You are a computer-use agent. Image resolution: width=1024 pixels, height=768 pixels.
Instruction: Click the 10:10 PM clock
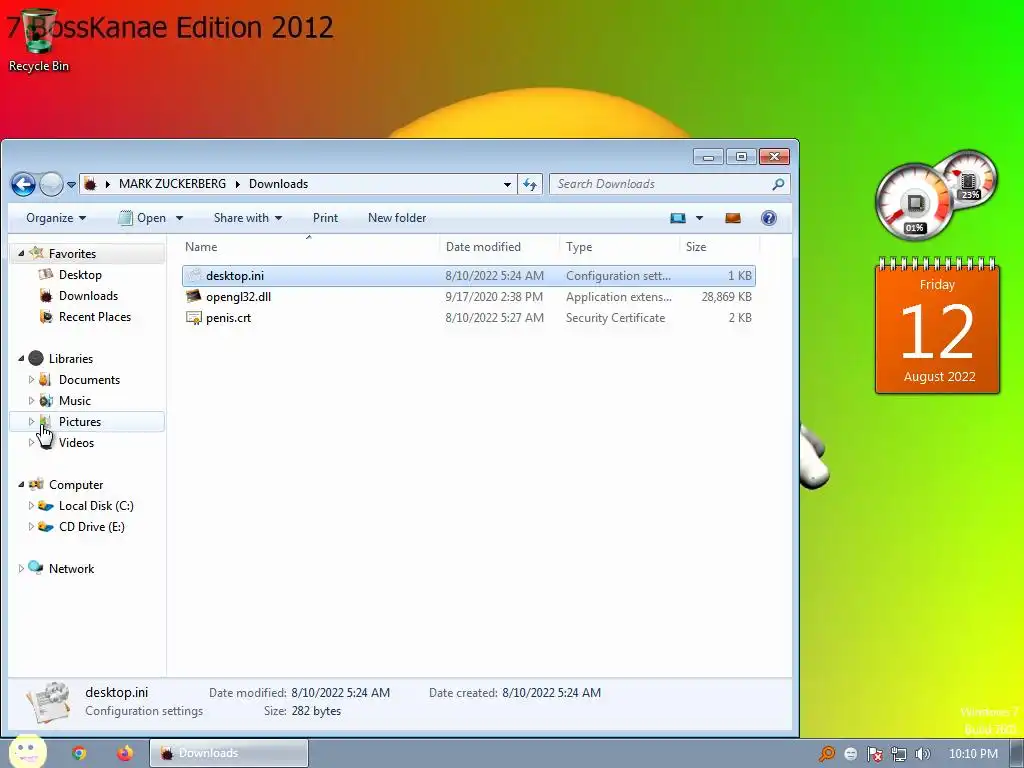tap(973, 754)
